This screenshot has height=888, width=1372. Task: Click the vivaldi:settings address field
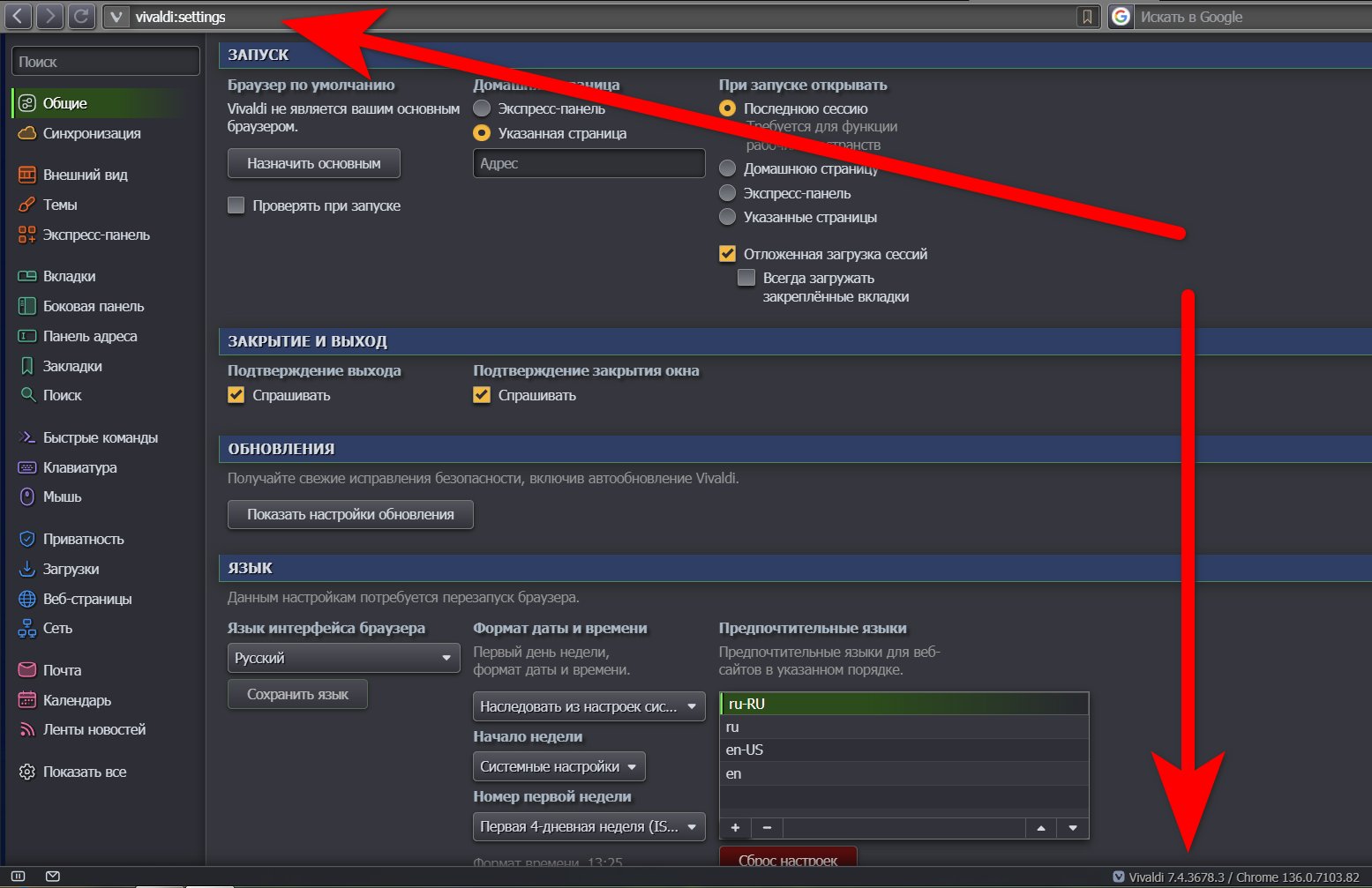coord(600,17)
